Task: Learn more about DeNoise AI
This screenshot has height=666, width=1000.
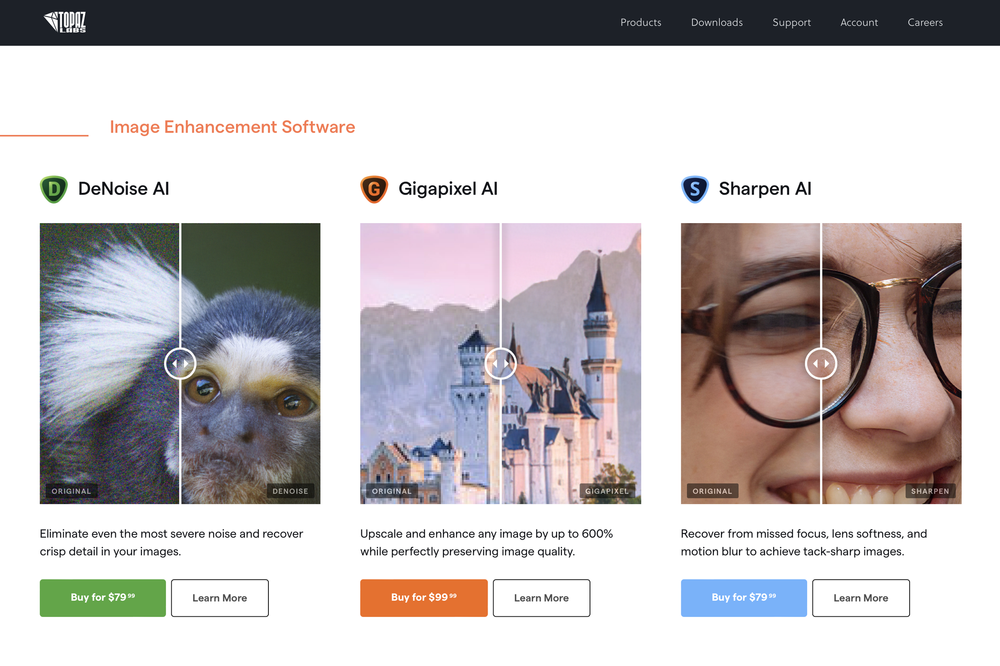Action: click(x=220, y=598)
